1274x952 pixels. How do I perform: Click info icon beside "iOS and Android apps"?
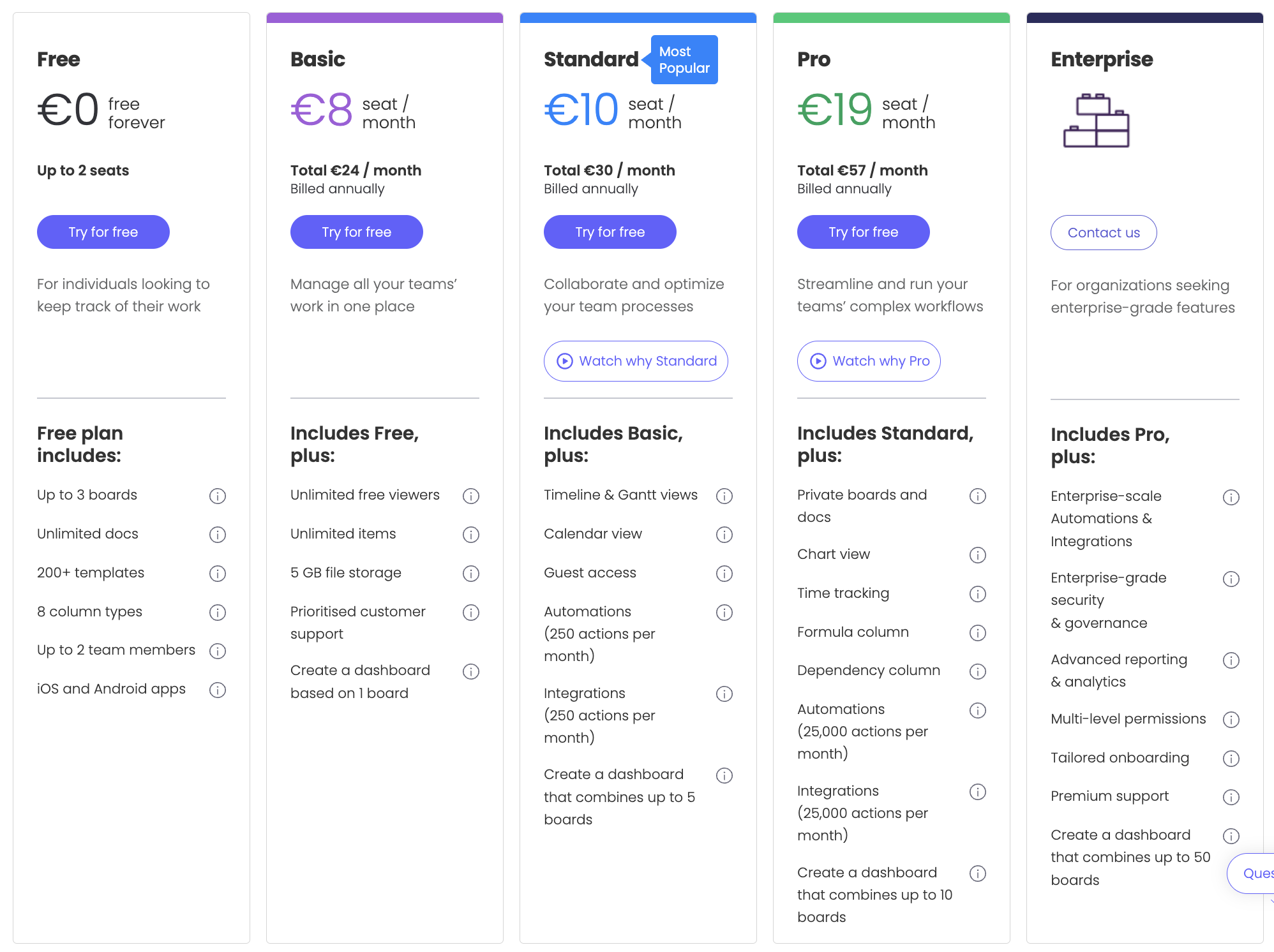point(218,690)
